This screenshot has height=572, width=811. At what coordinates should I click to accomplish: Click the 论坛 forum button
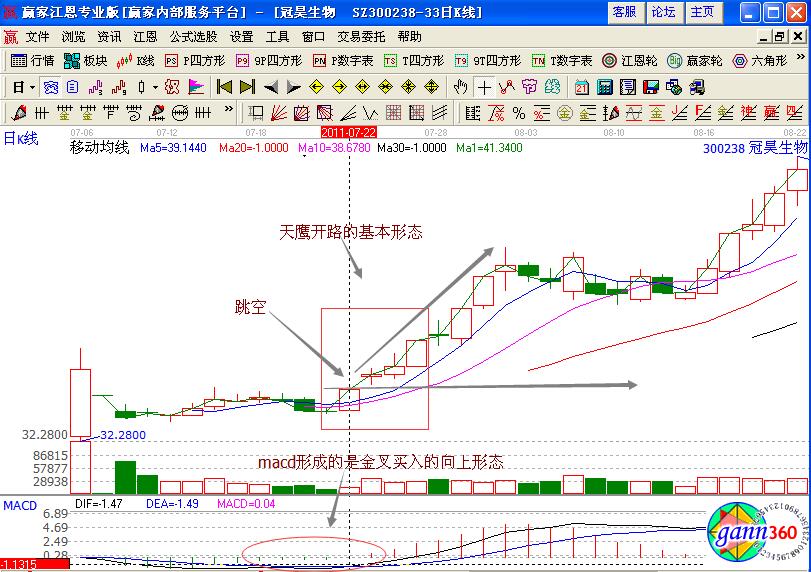pos(663,12)
